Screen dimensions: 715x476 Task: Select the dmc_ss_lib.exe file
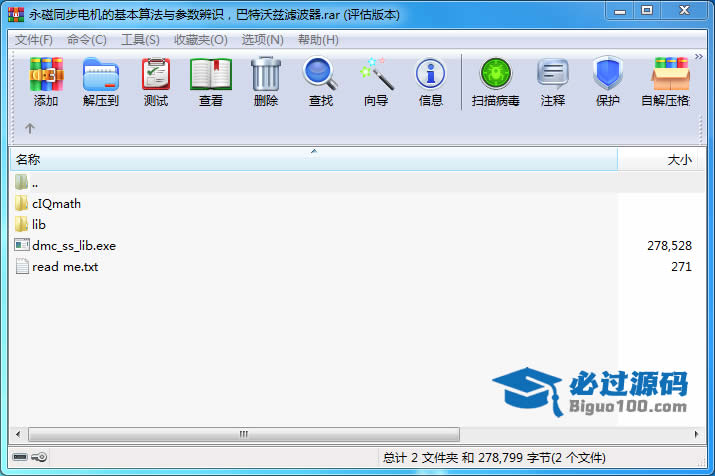tap(74, 246)
